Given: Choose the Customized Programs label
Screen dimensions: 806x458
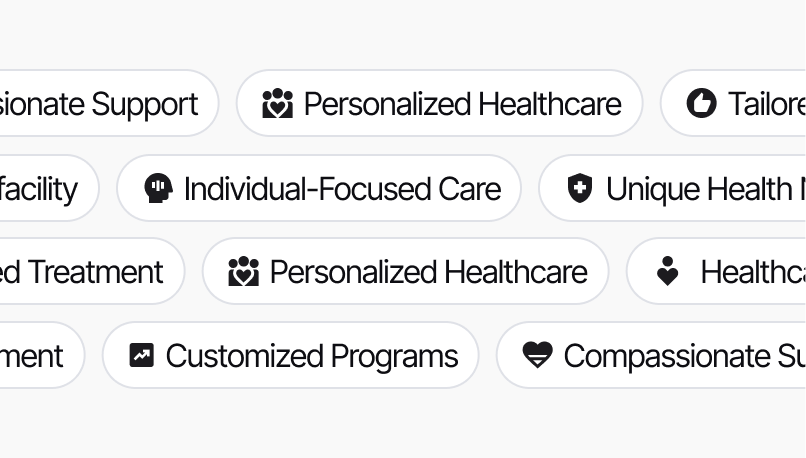Looking at the screenshot, I should click(311, 356).
